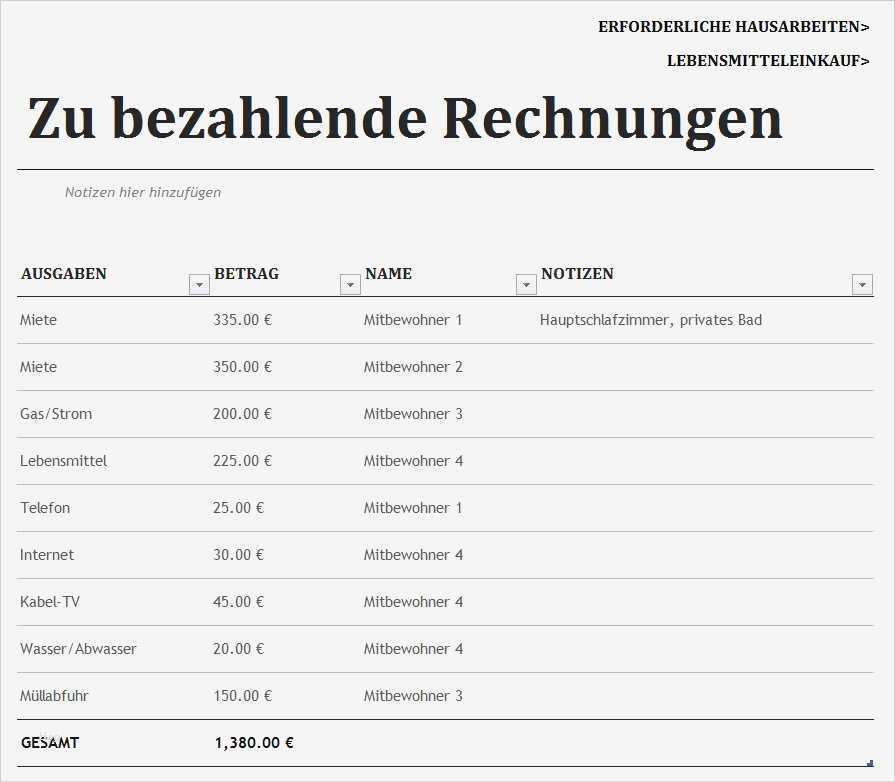The height and width of the screenshot is (782, 895).
Task: Select the BETRAG column header
Action: tap(247, 274)
